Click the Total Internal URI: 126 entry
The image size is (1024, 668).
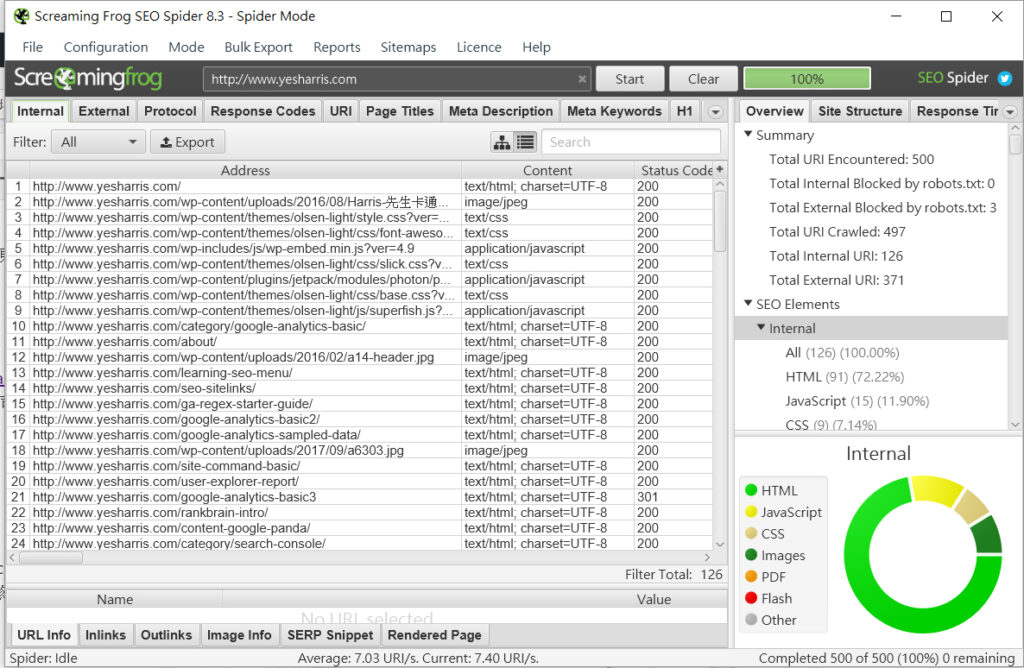click(835, 256)
